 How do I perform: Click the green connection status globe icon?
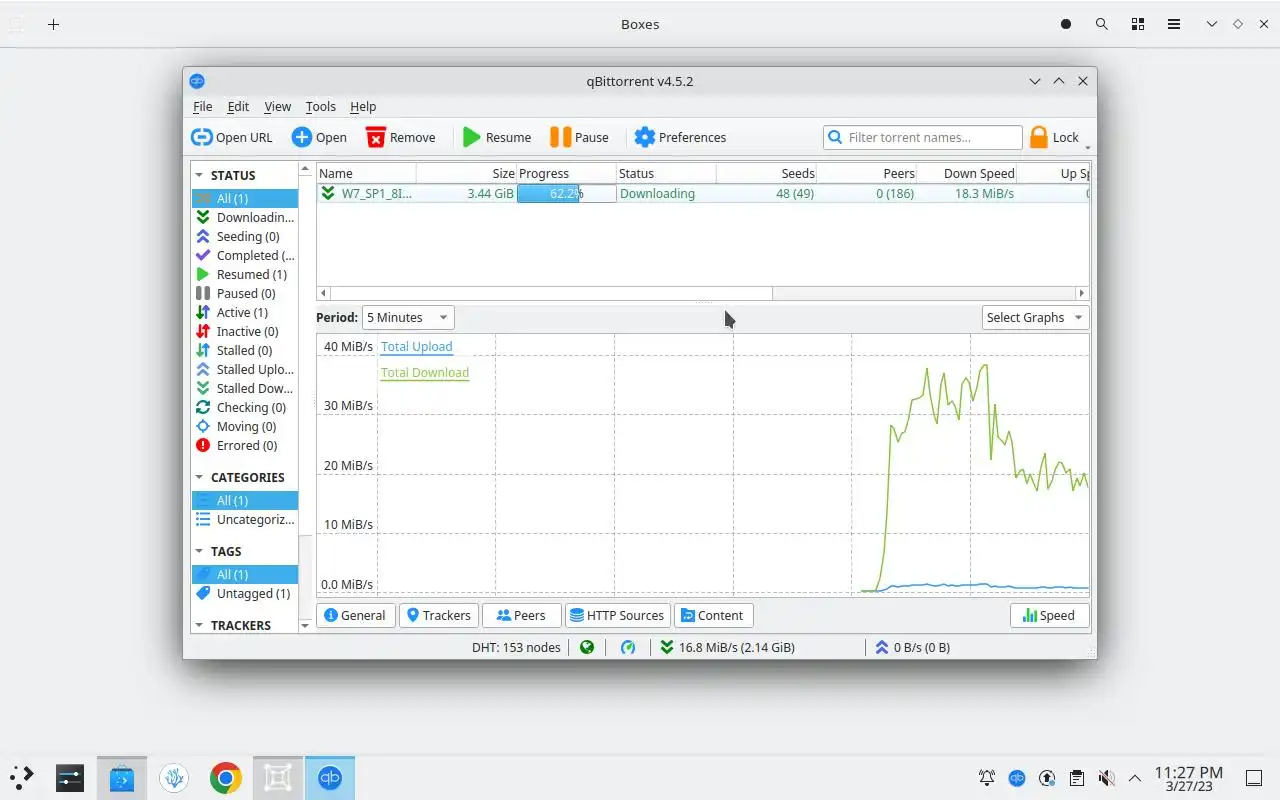(x=587, y=647)
